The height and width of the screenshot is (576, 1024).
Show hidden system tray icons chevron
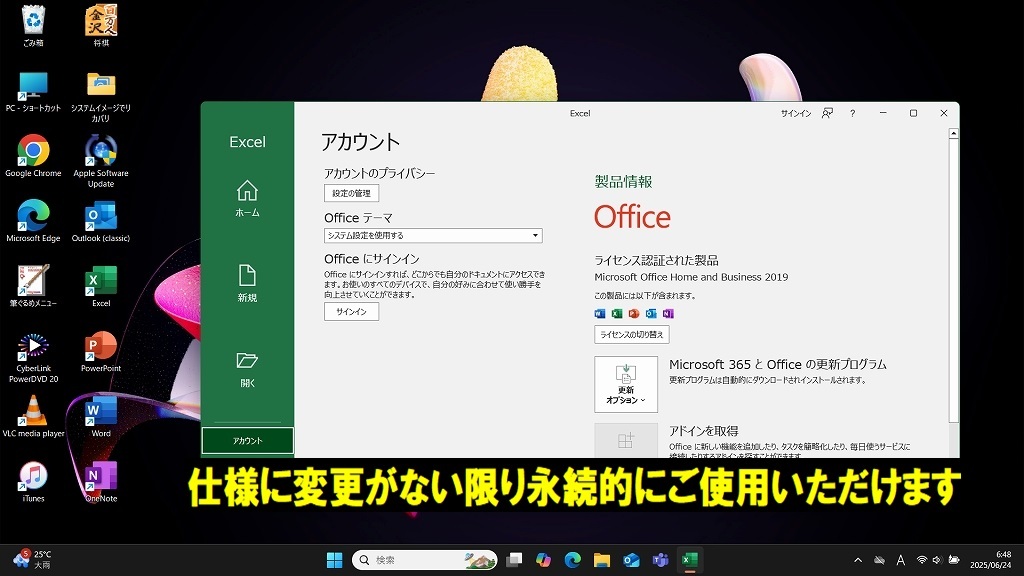858,560
